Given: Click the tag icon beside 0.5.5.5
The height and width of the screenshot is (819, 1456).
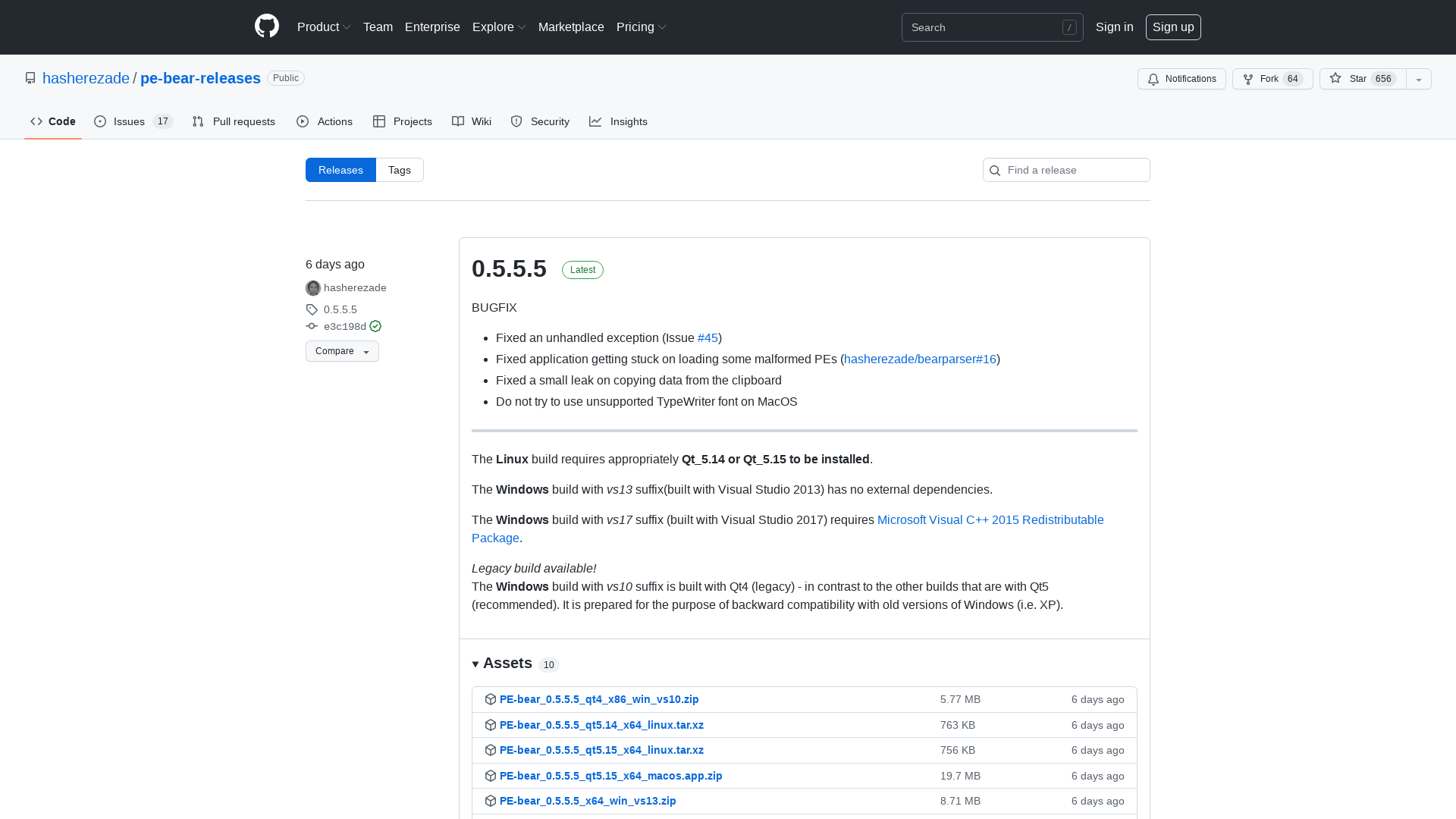Looking at the screenshot, I should tap(311, 309).
